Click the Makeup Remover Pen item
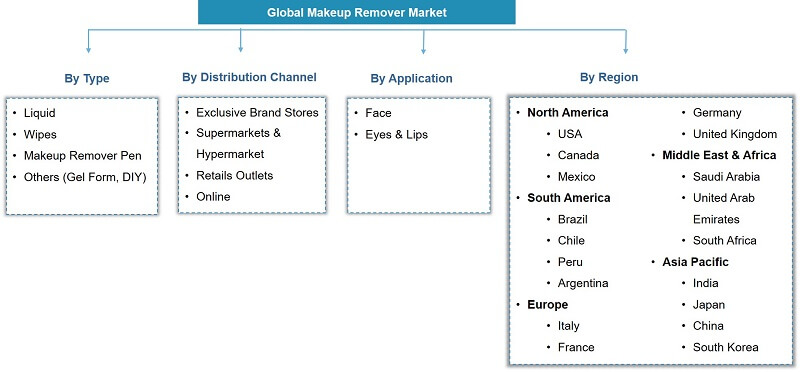Screen dimensions: 800x372 (83, 156)
